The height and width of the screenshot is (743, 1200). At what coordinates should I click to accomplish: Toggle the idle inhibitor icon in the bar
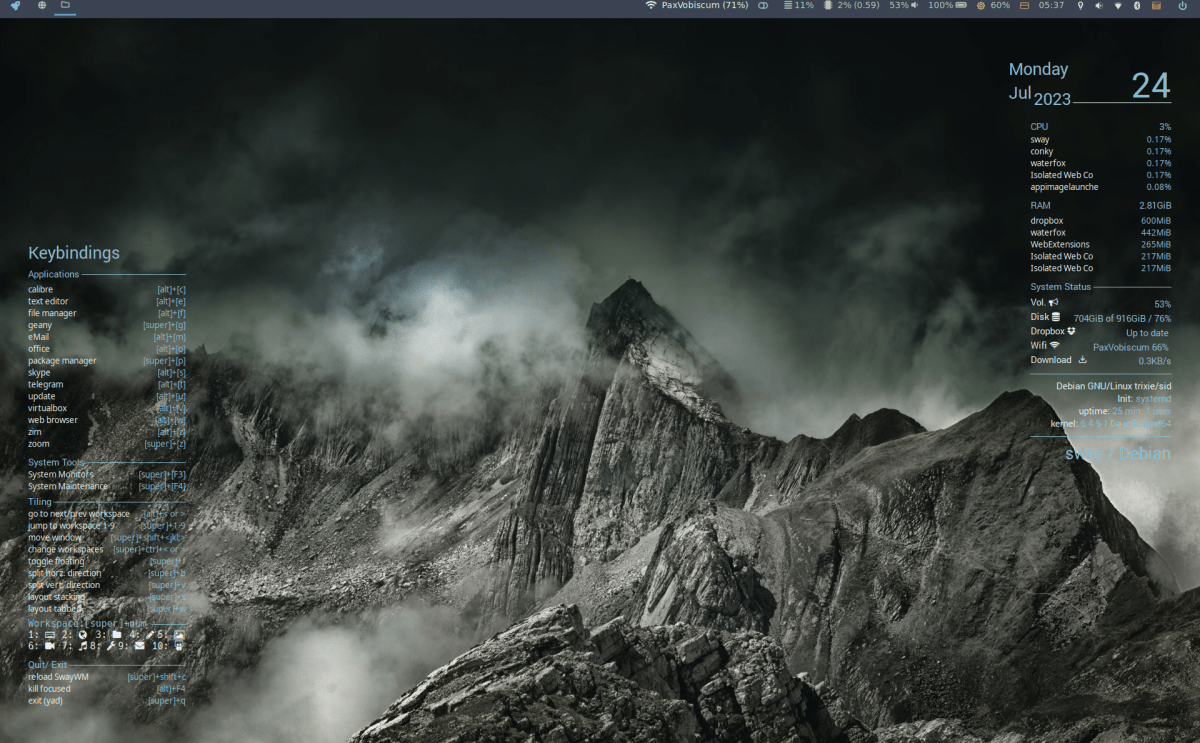click(x=763, y=6)
